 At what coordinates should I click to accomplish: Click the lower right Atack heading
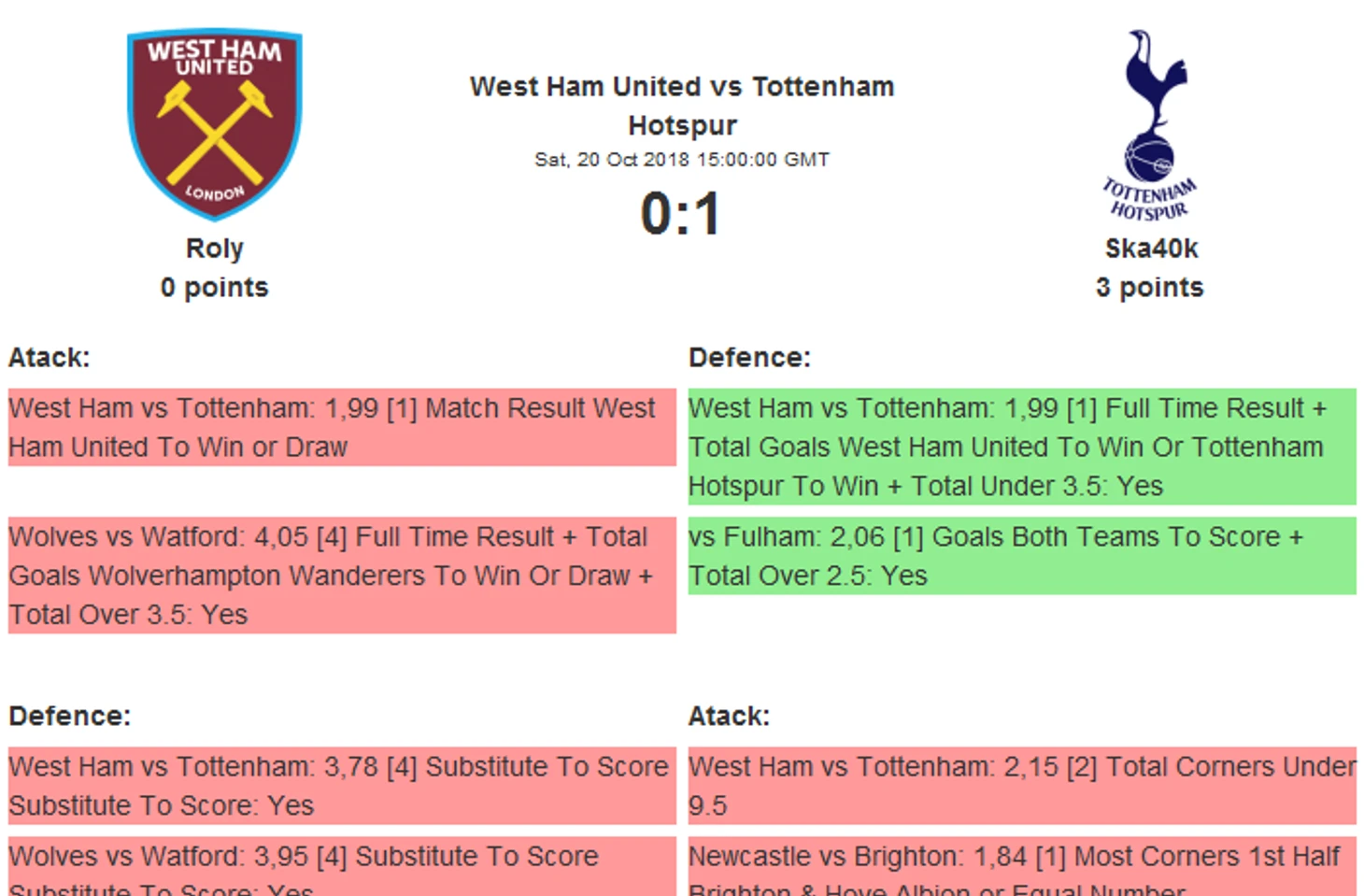(730, 717)
